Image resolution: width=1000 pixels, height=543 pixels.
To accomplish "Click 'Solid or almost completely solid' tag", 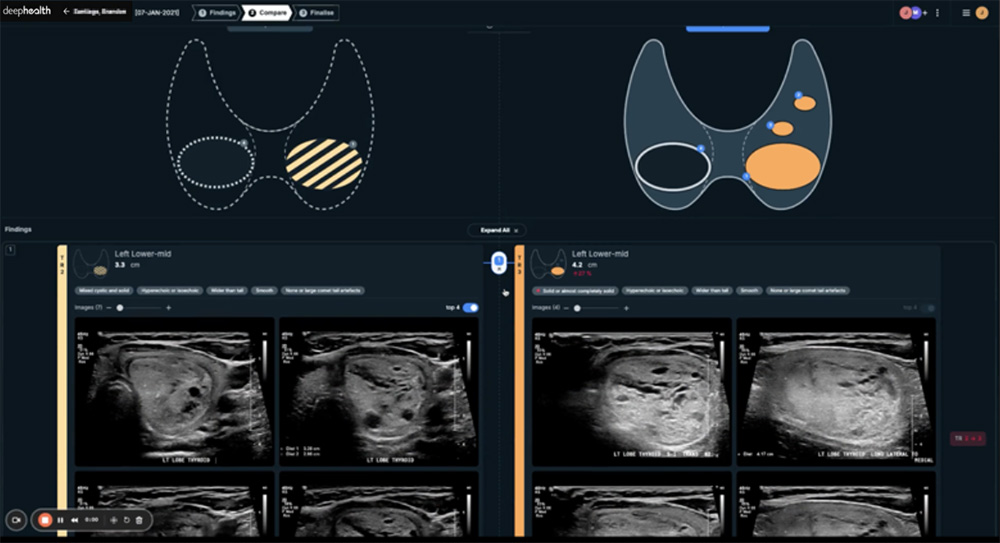I will coord(575,290).
